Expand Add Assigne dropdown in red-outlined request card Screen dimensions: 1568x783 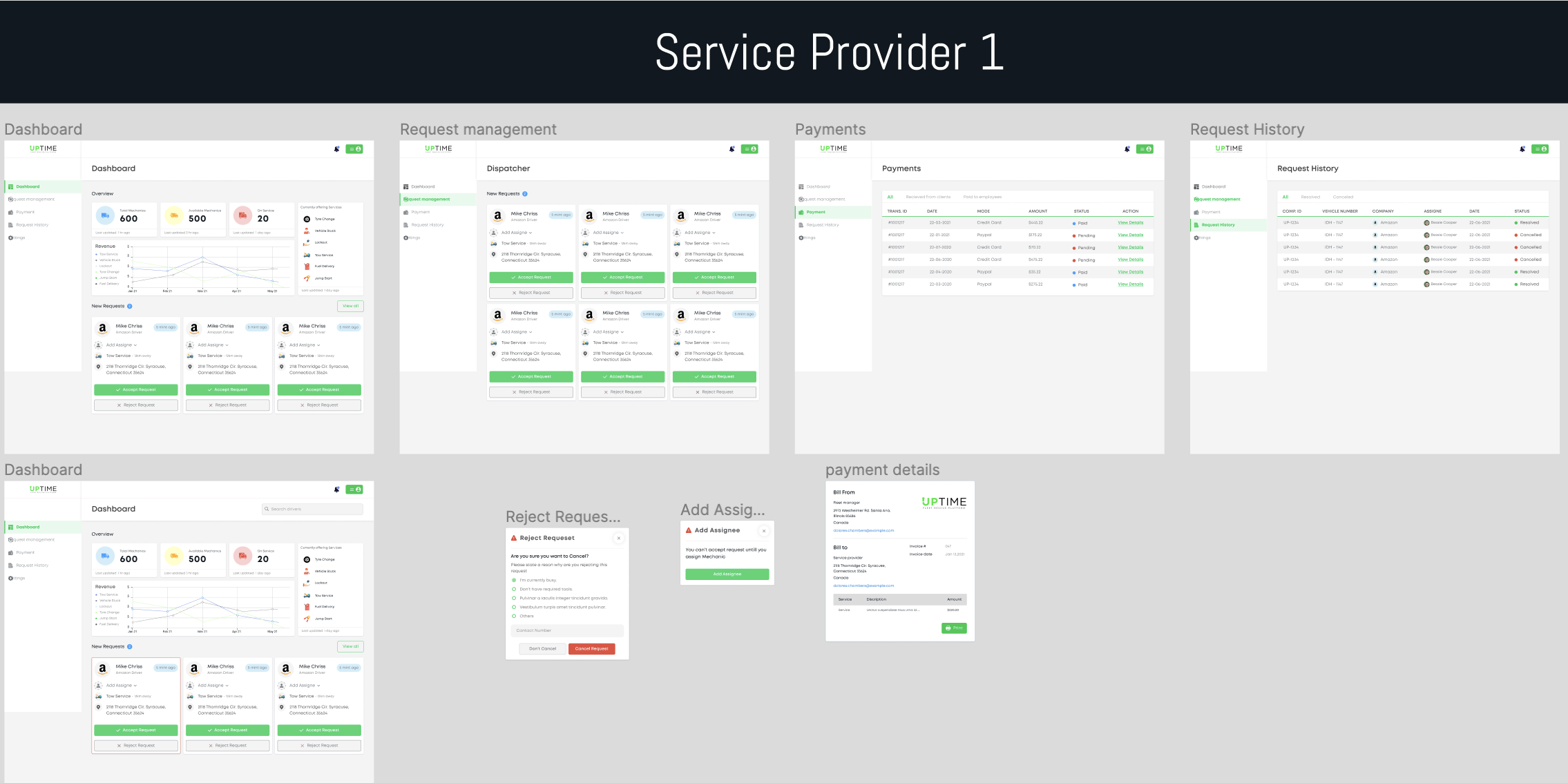tap(122, 686)
